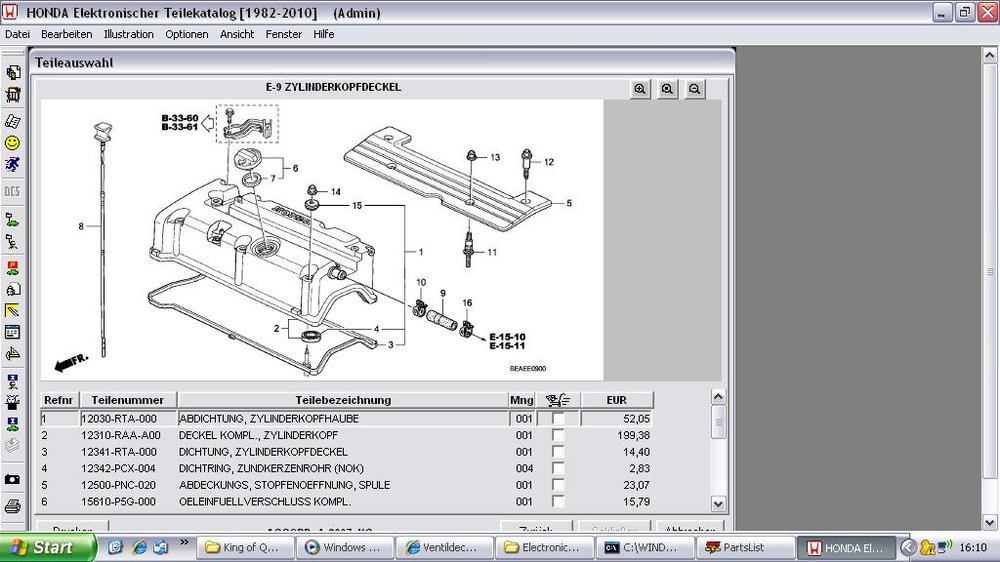This screenshot has height=562, width=1000.
Task: Click the printer icon in the sidebar
Action: tap(12, 507)
